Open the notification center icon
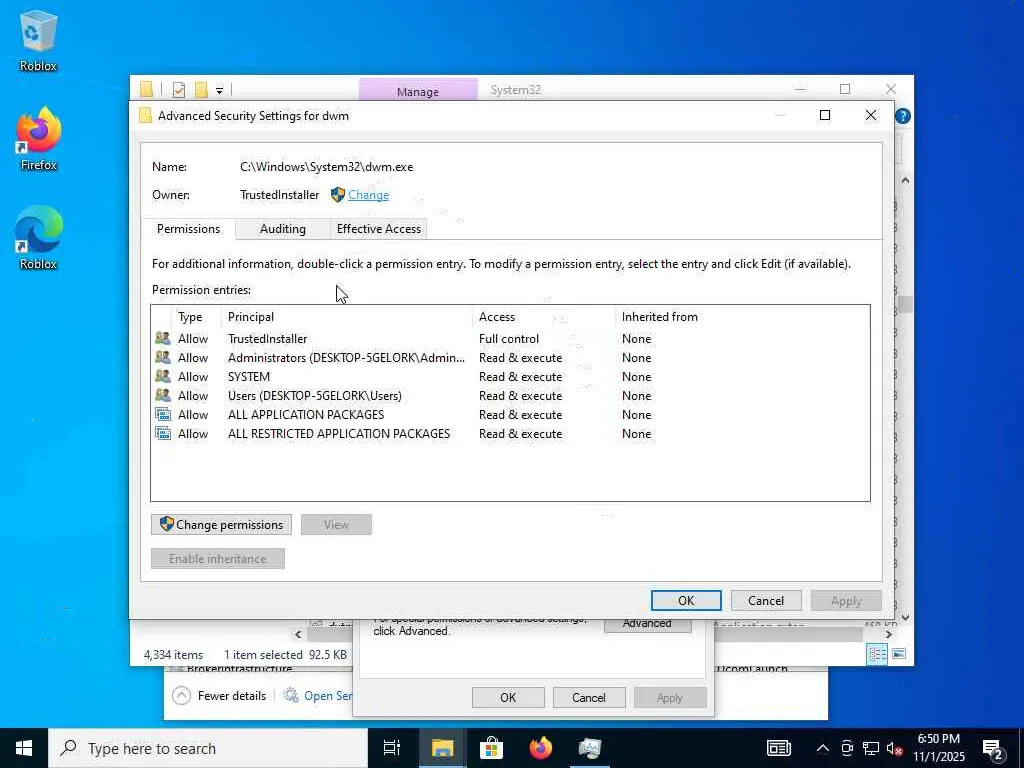This screenshot has width=1024, height=768. 993,748
